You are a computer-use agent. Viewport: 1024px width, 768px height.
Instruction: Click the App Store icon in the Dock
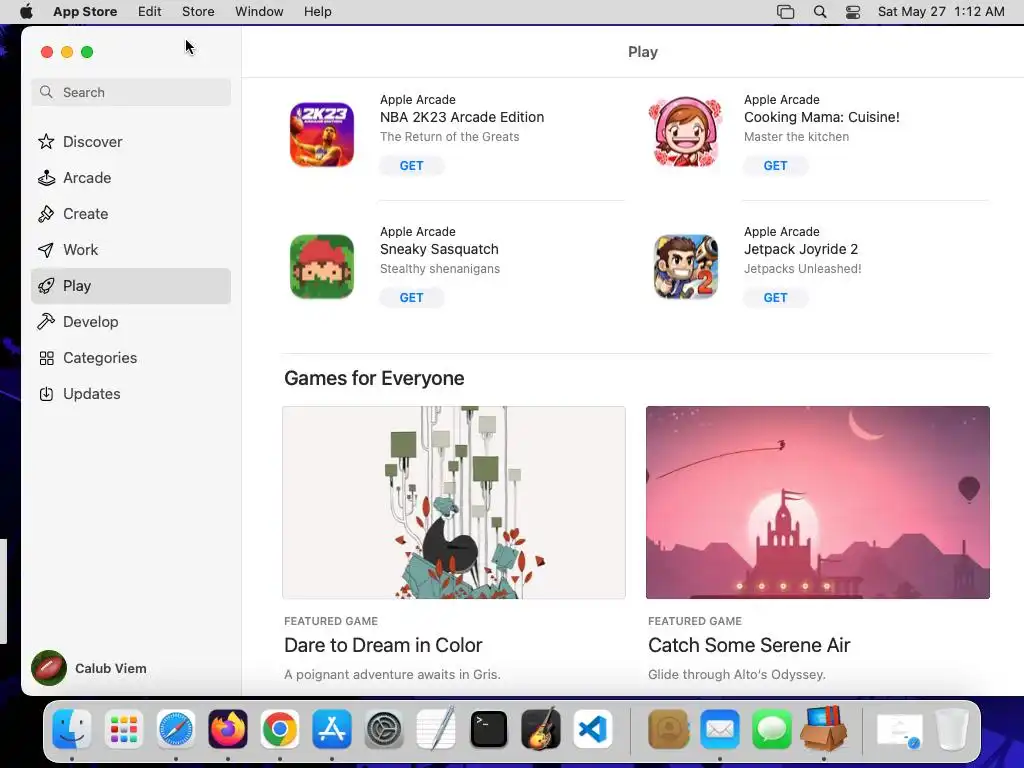pos(332,729)
